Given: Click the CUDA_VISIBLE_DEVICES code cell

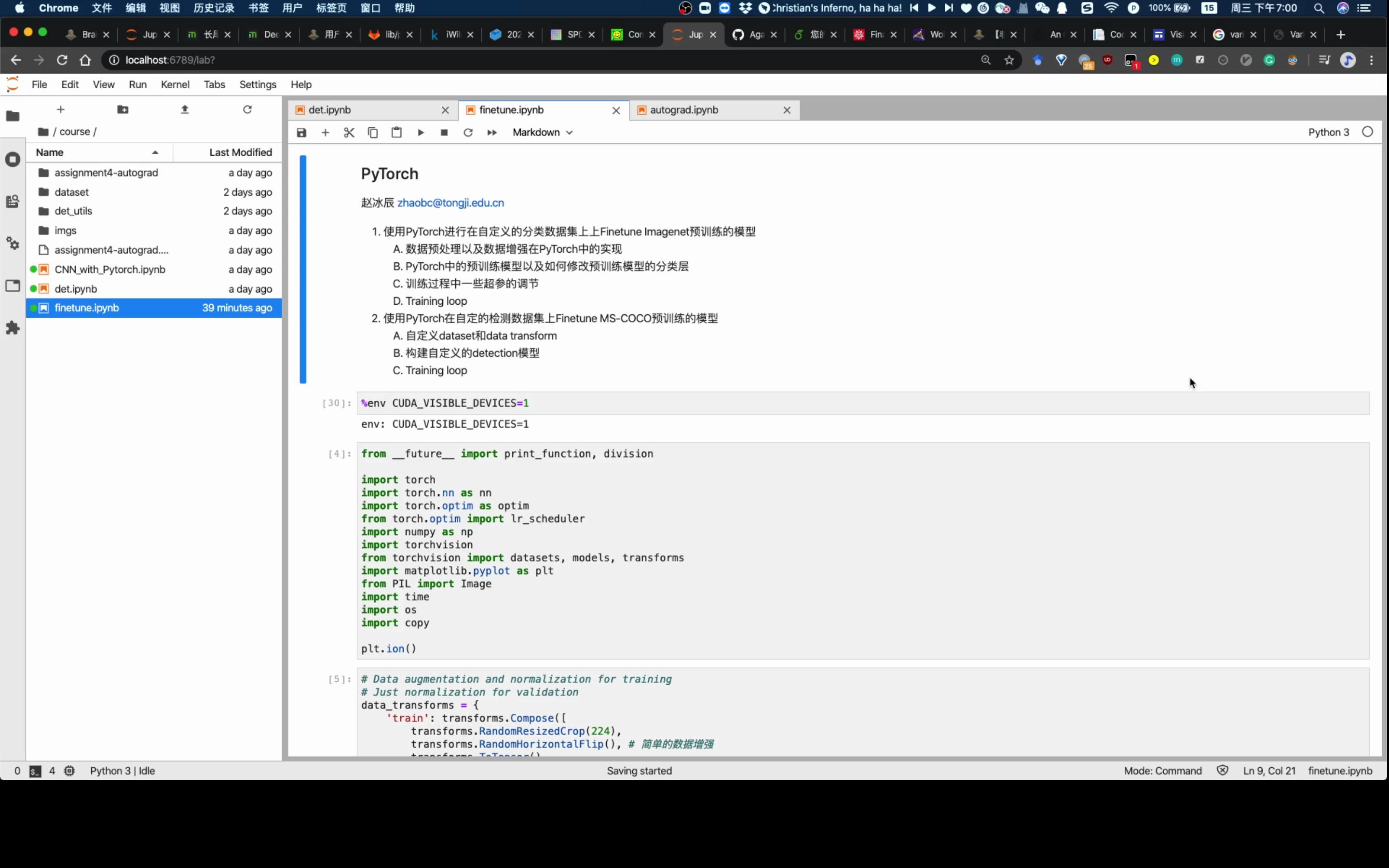Looking at the screenshot, I should tap(863, 403).
